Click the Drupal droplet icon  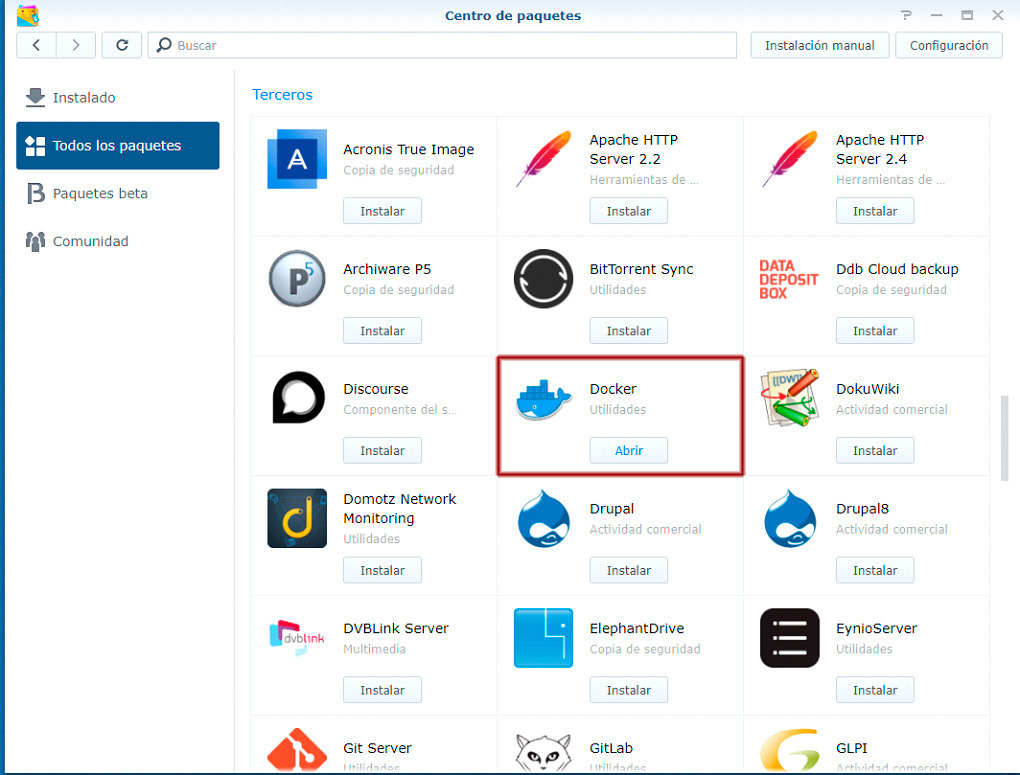pos(544,519)
